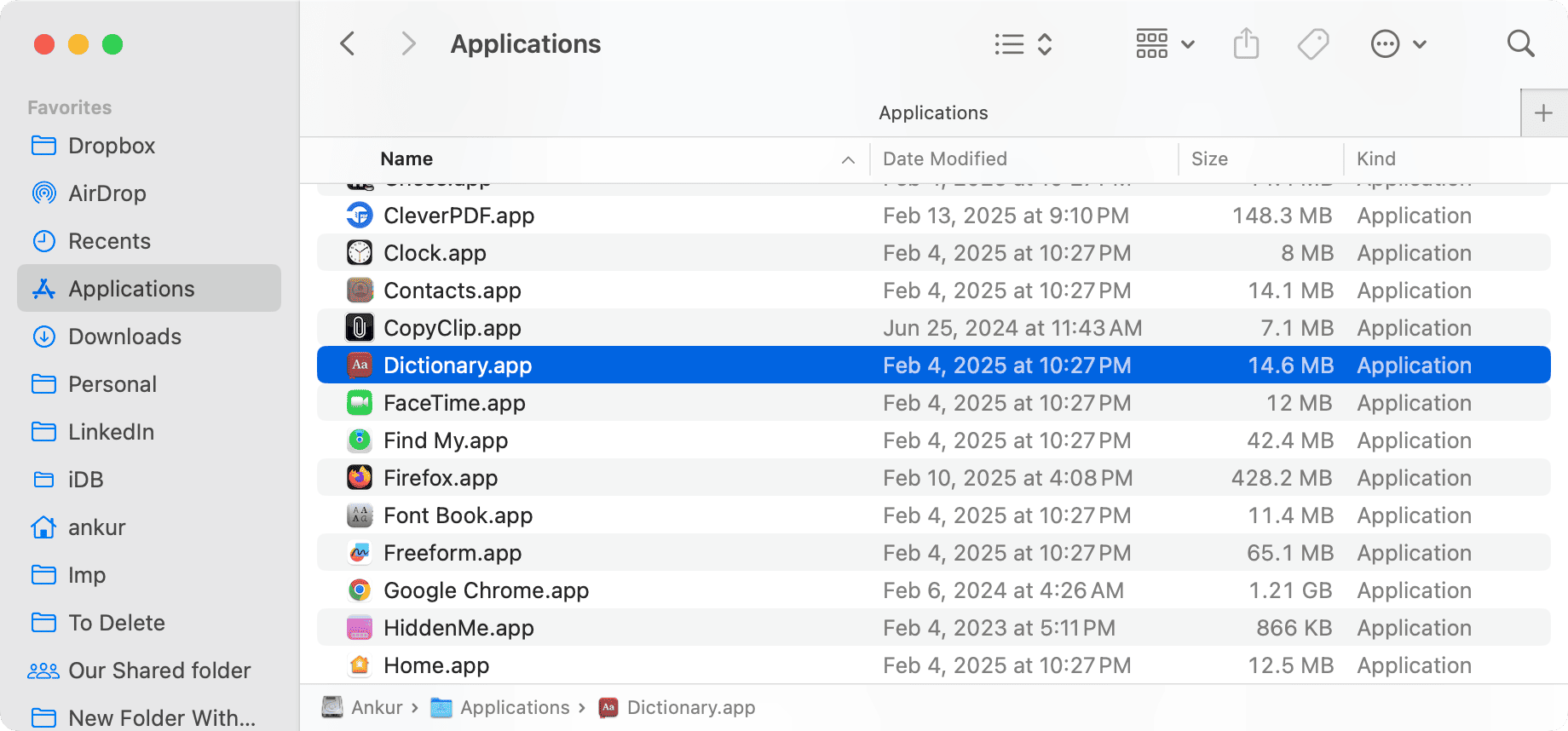Click the Edit Tags icon

click(x=1313, y=43)
